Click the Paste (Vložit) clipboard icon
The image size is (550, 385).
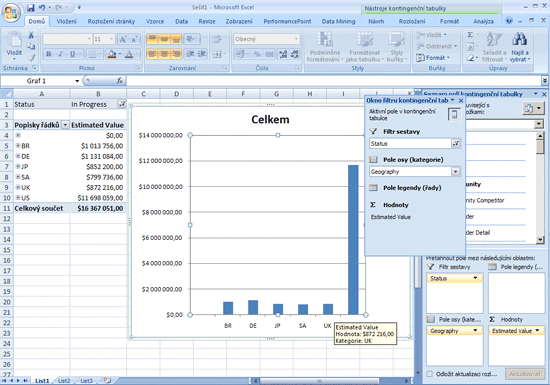(14, 40)
